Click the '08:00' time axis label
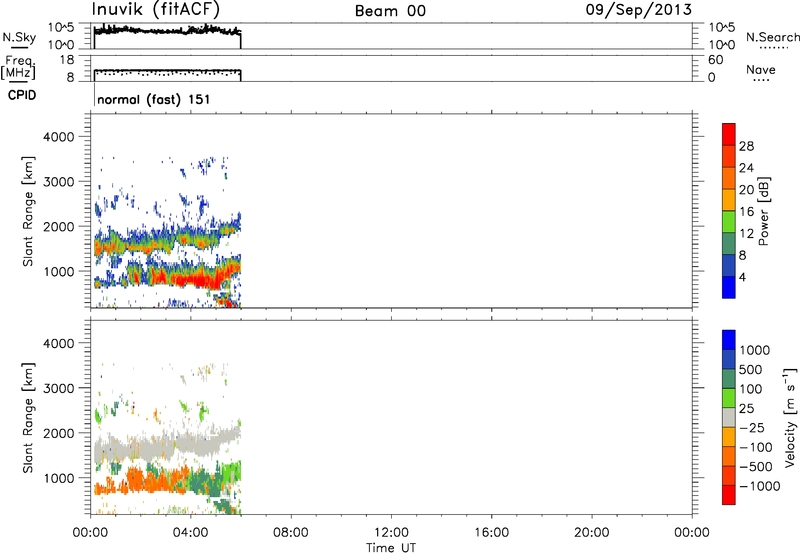 pos(290,533)
